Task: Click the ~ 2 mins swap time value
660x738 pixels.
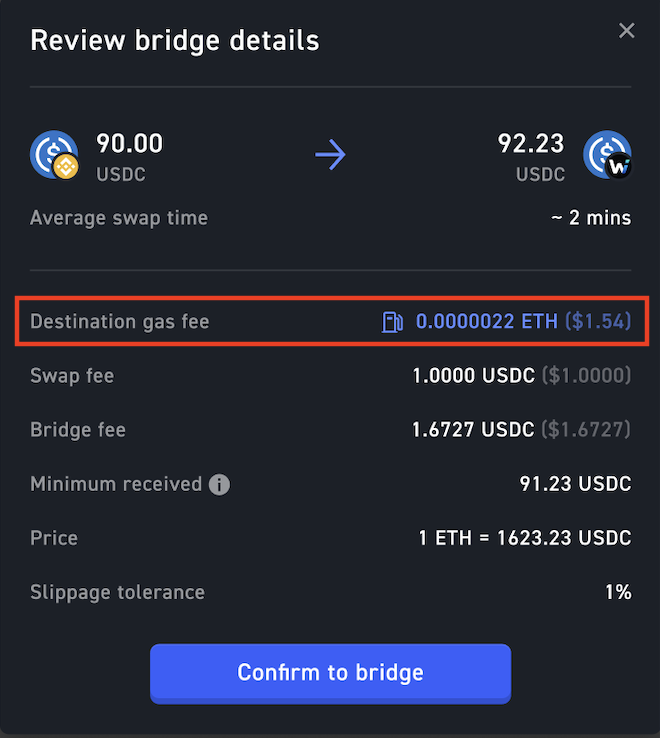Action: click(591, 218)
